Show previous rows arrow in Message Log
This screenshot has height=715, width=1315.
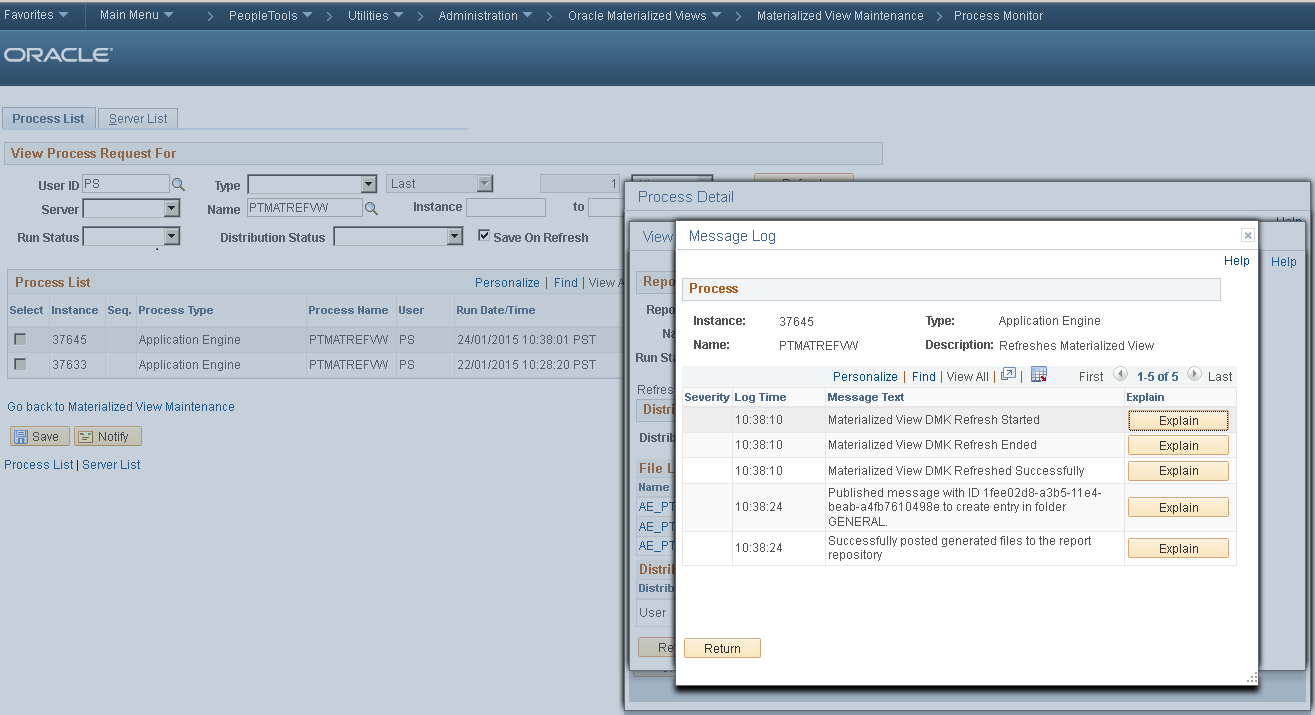pos(1120,375)
